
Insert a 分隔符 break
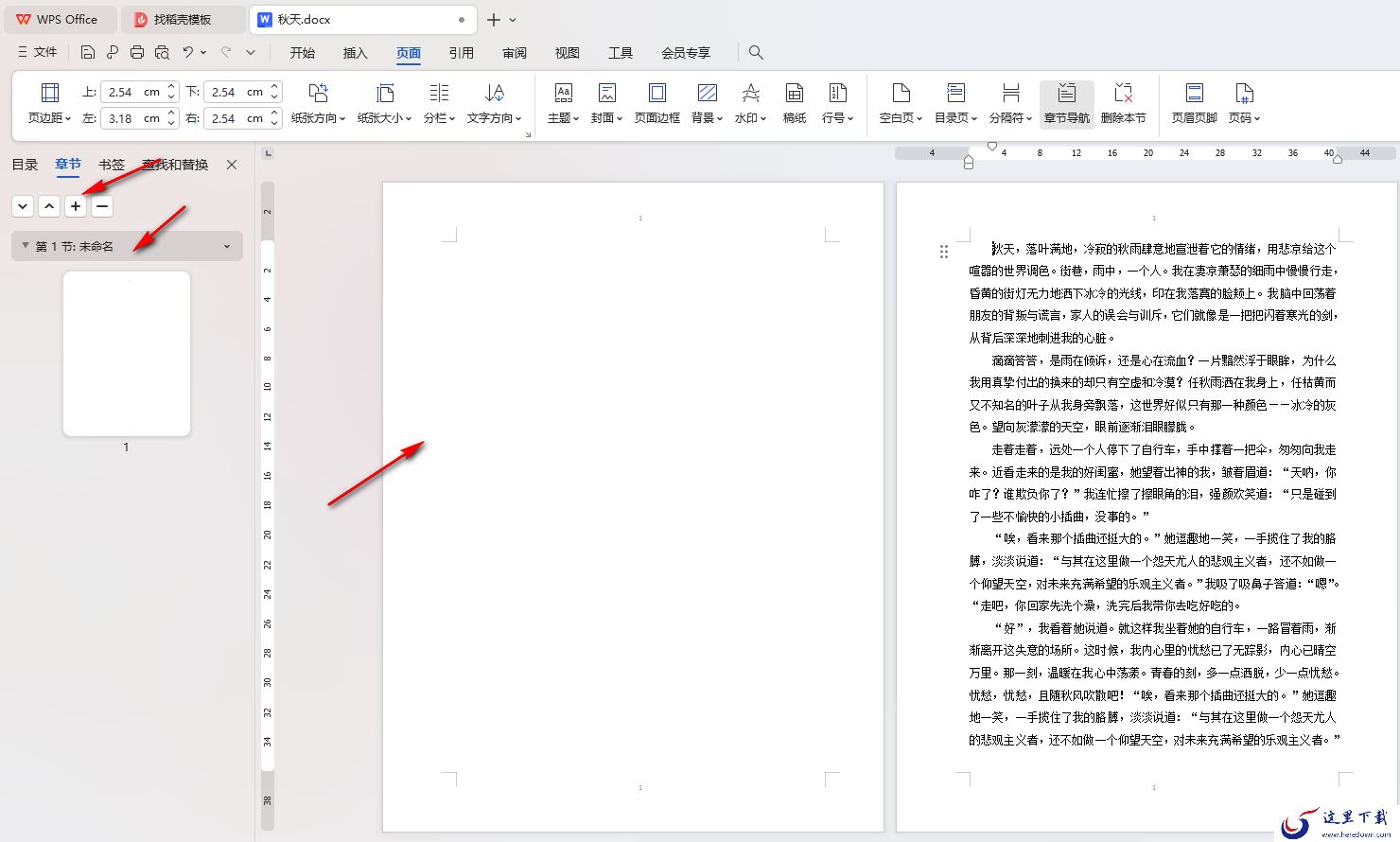click(x=1010, y=103)
